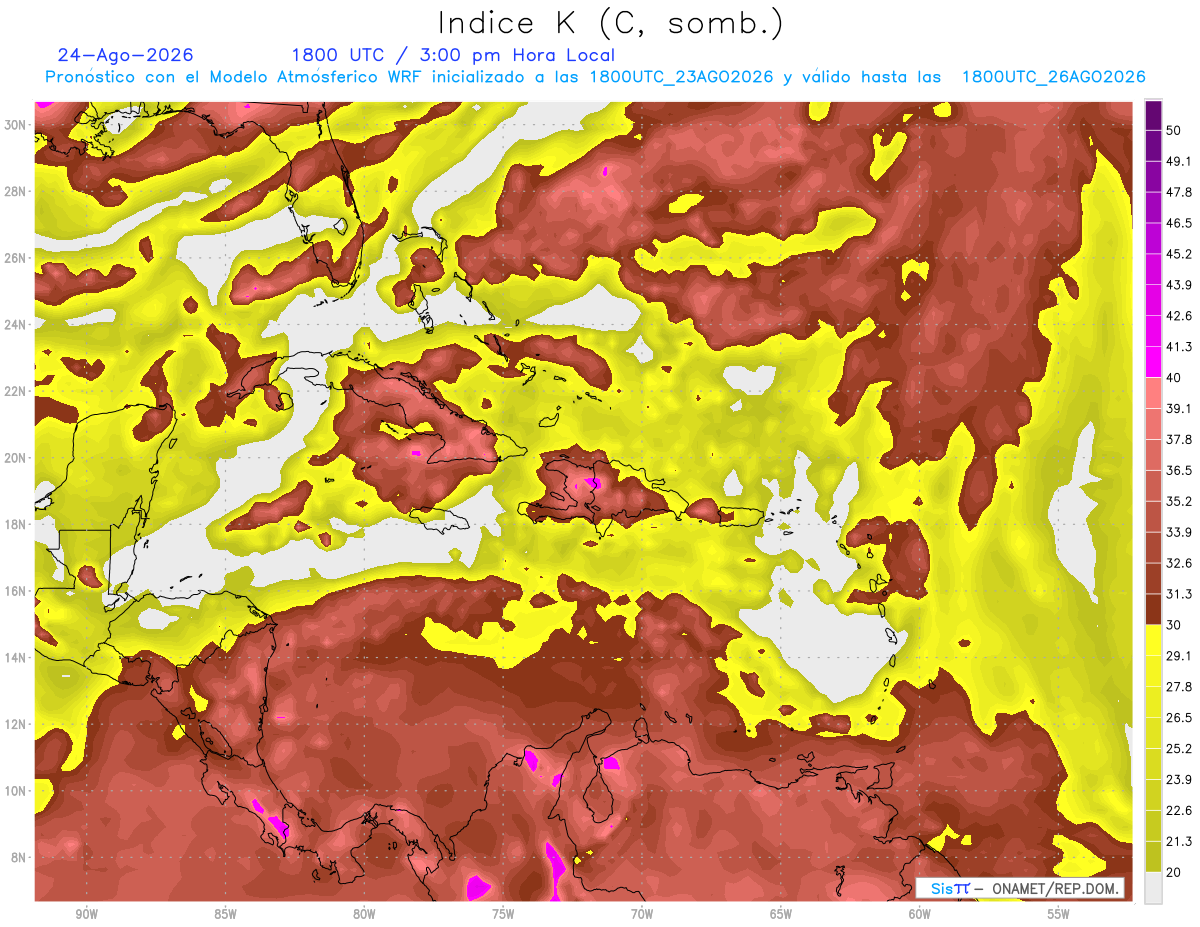Click the time label '1800 UTC / 3:00 pm Hora Local'
Screen dimensions: 1200x927
pyautogui.click(x=453, y=55)
